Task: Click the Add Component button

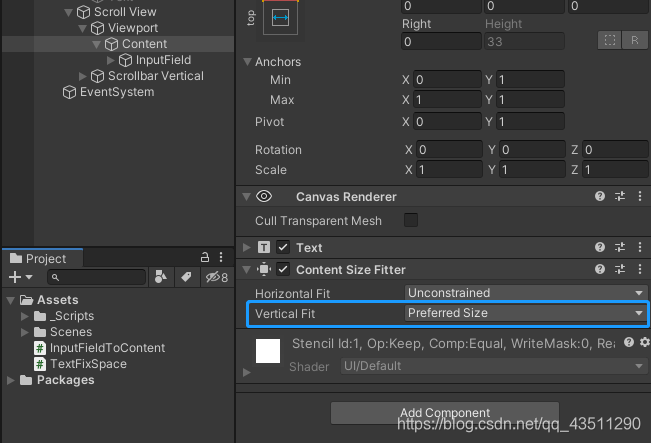Action: click(445, 413)
